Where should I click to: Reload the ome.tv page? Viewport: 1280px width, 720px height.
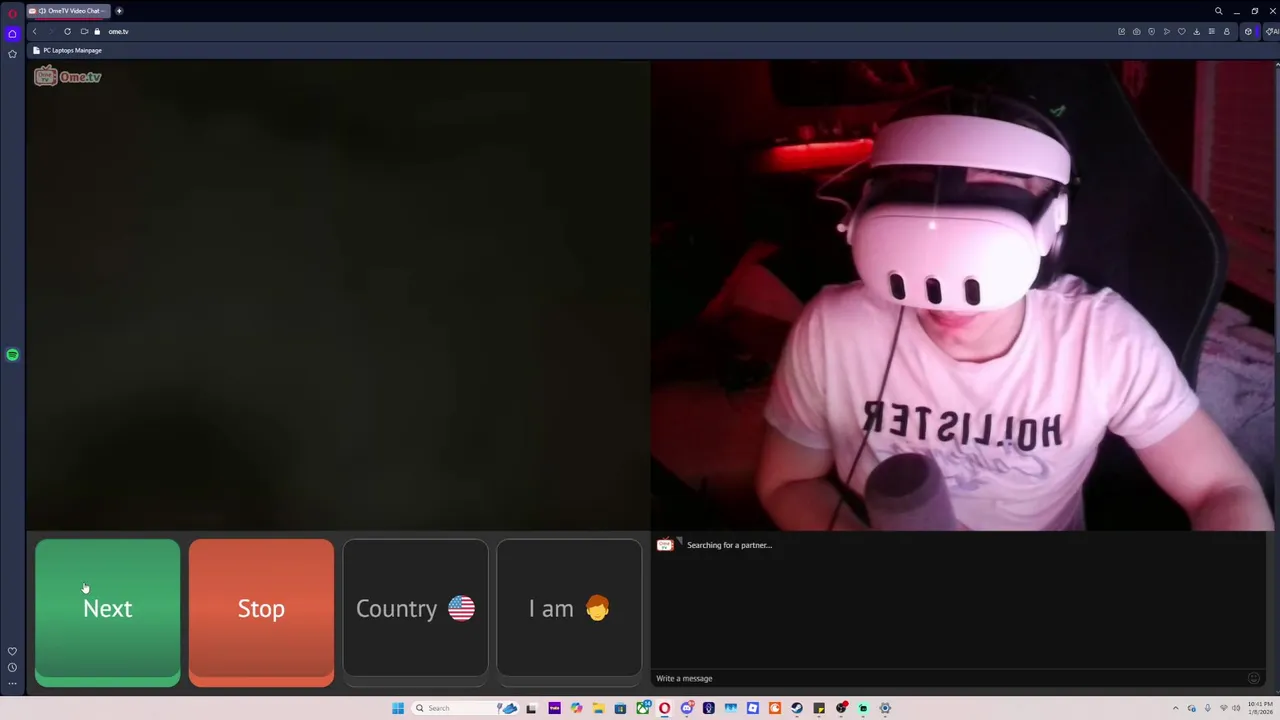click(67, 31)
